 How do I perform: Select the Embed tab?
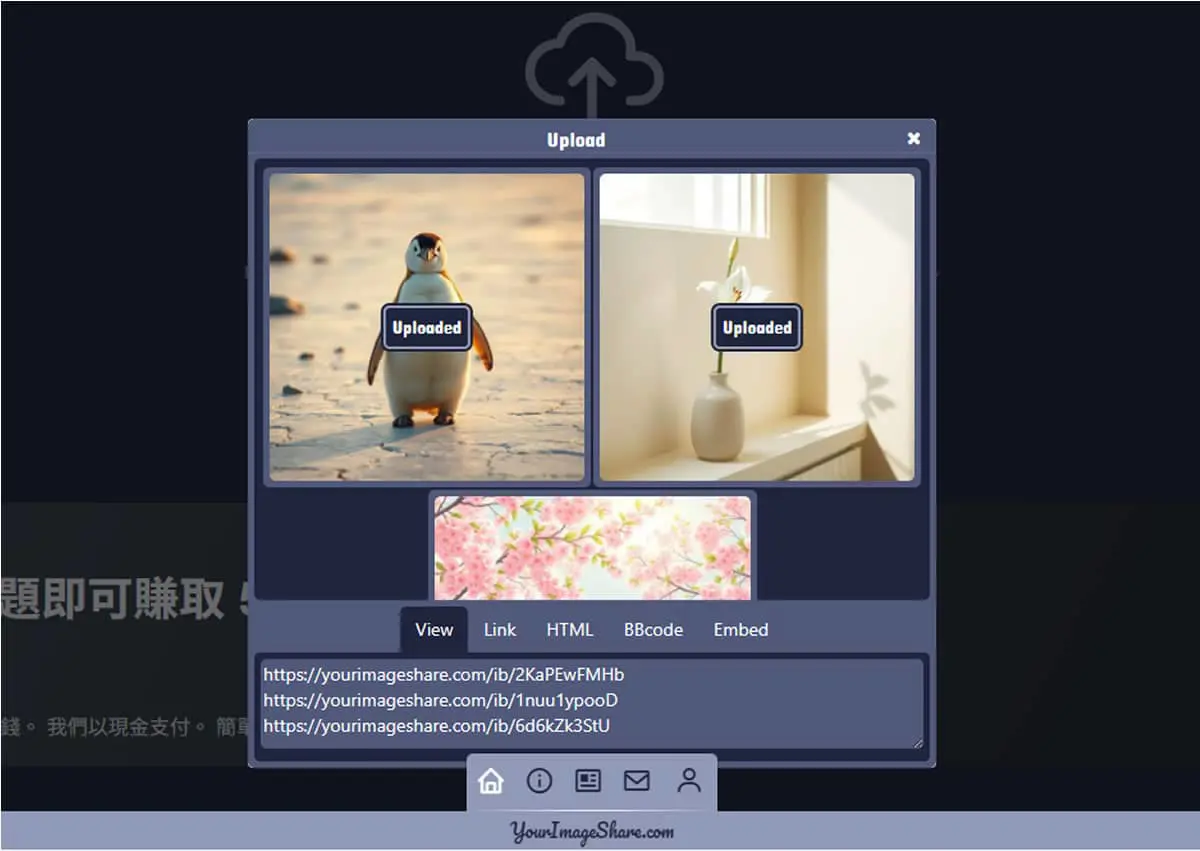pos(741,630)
